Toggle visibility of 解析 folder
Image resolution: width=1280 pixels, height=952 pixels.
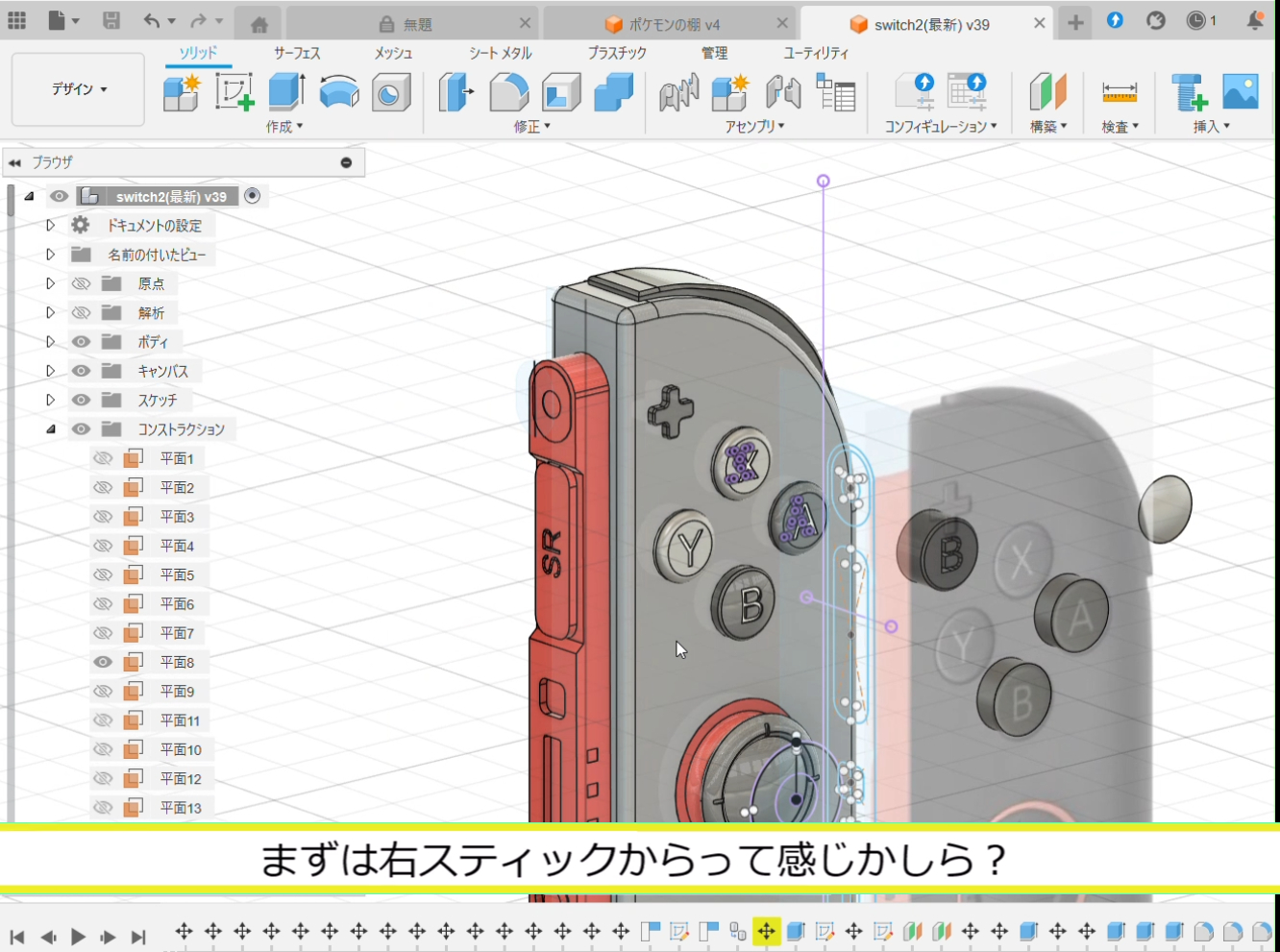(81, 312)
